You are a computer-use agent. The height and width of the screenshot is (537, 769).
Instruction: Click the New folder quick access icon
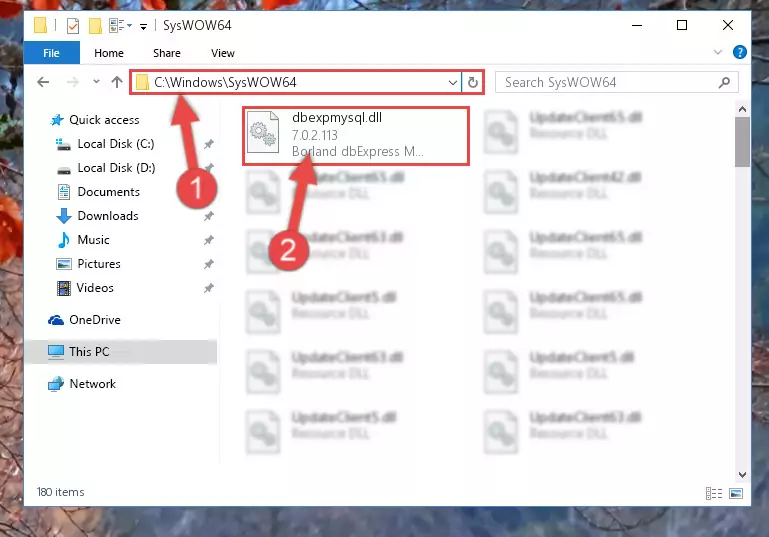tap(95, 26)
